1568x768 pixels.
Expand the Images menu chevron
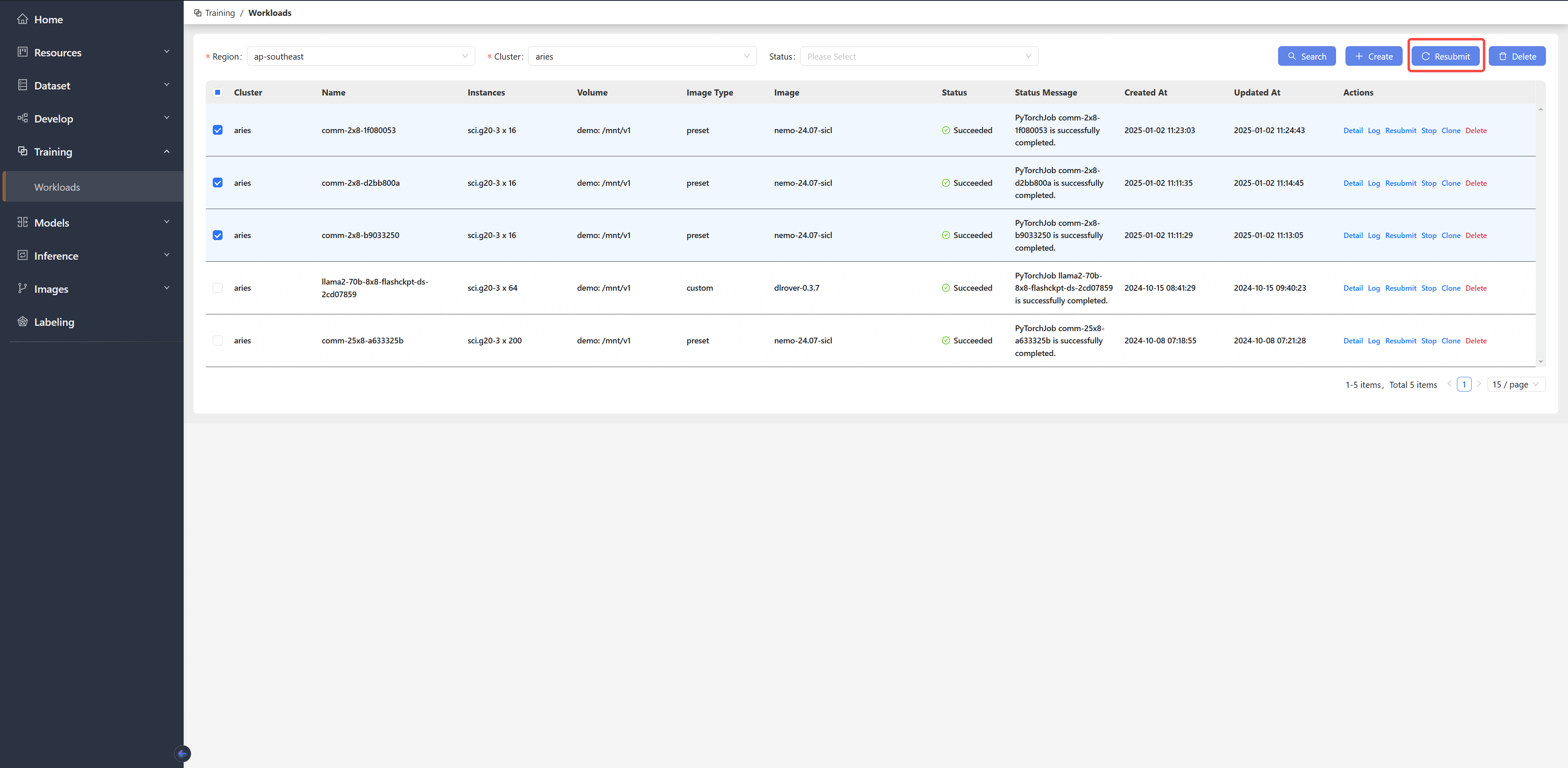click(167, 288)
